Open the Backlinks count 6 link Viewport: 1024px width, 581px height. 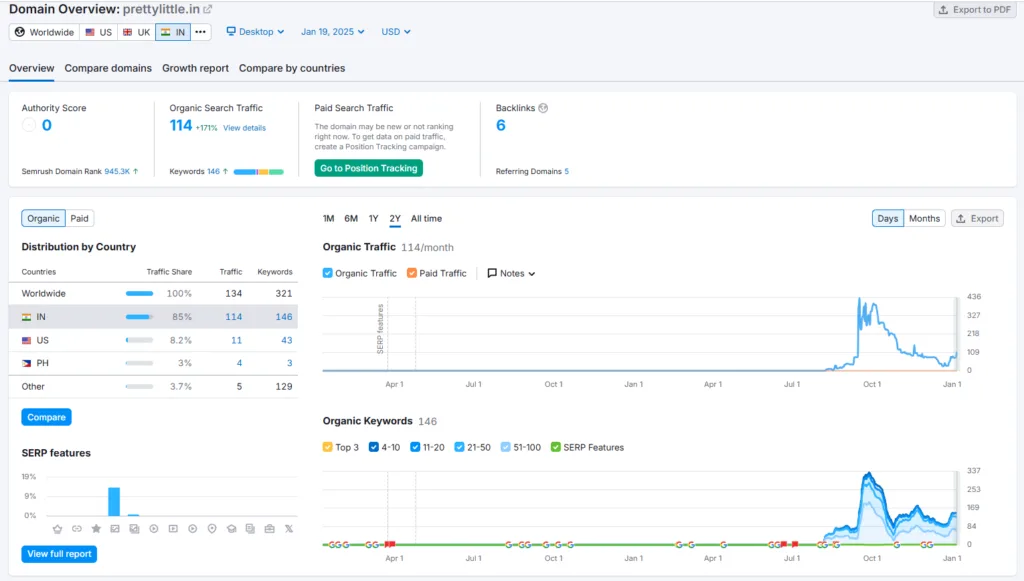pyautogui.click(x=501, y=125)
